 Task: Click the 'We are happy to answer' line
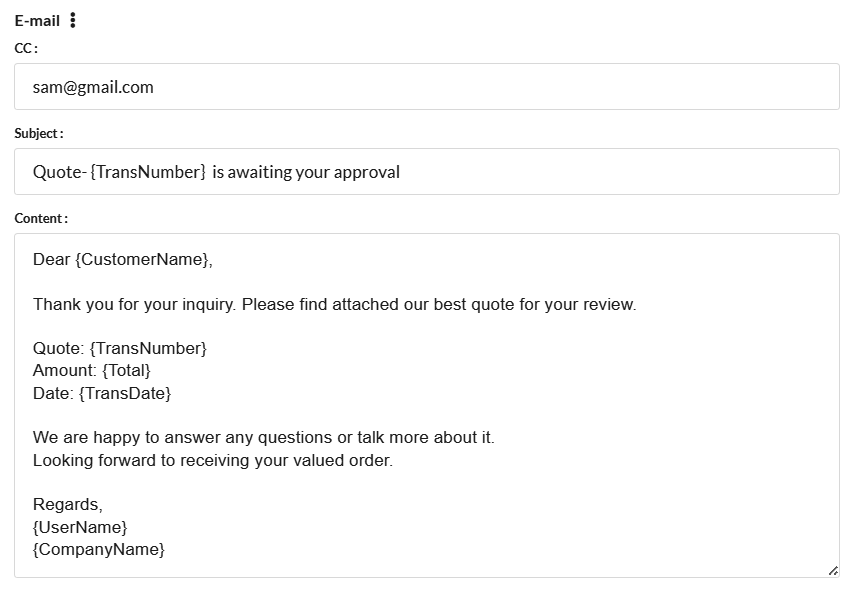(264, 437)
